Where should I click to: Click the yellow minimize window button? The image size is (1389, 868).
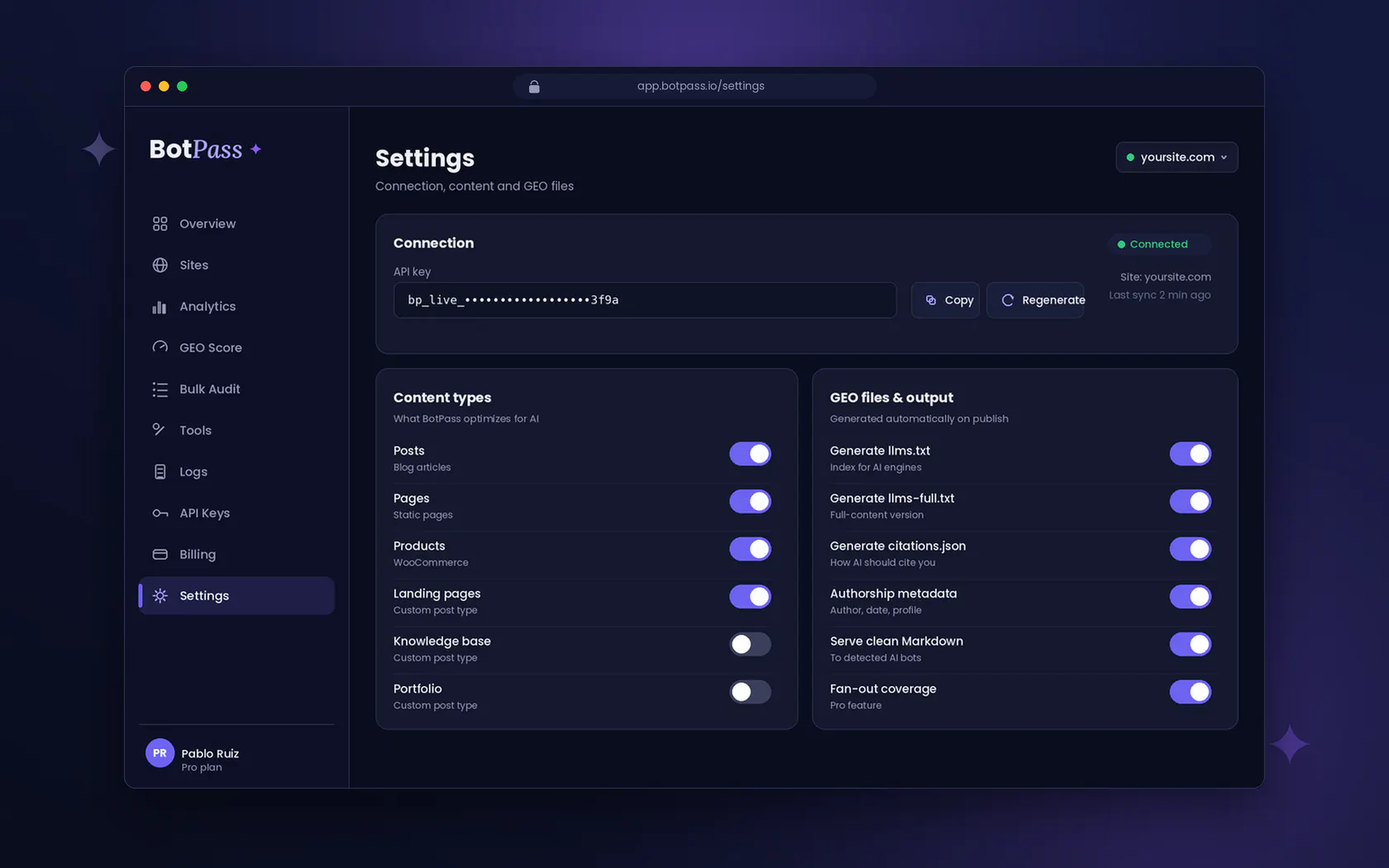tap(164, 86)
